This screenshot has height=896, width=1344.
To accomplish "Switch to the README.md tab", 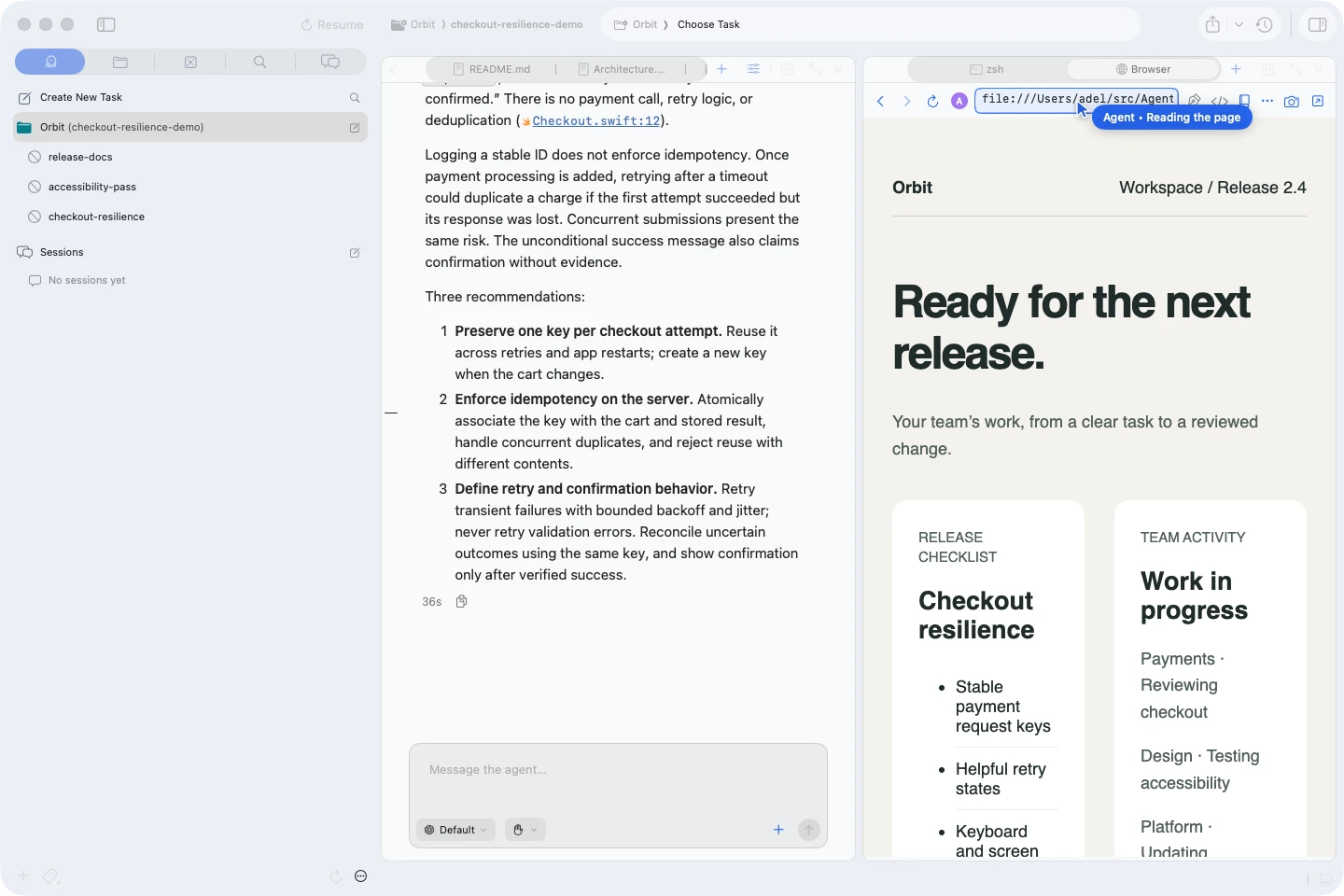I will coord(492,69).
